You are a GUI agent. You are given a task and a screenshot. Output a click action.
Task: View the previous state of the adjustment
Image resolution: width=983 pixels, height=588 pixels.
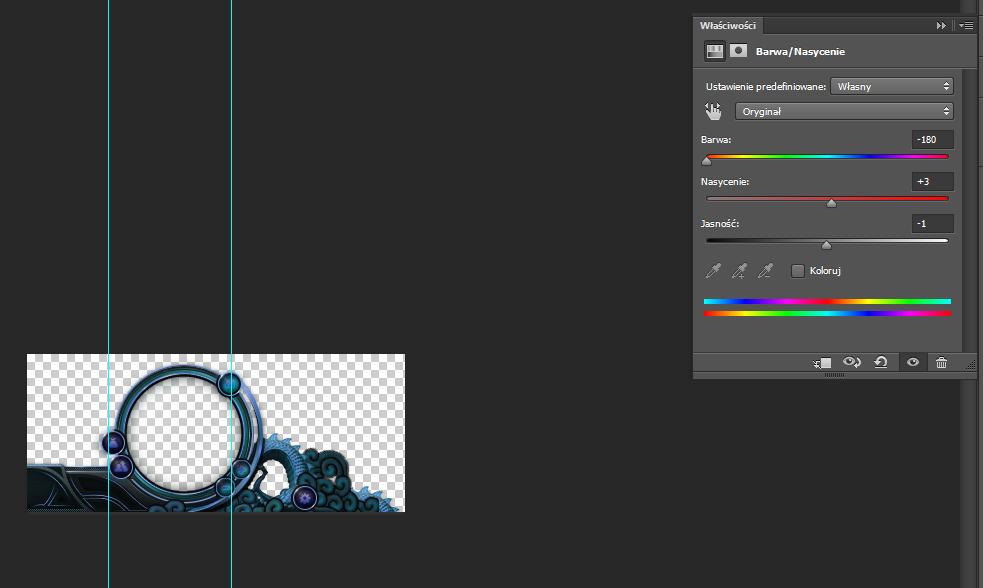851,362
